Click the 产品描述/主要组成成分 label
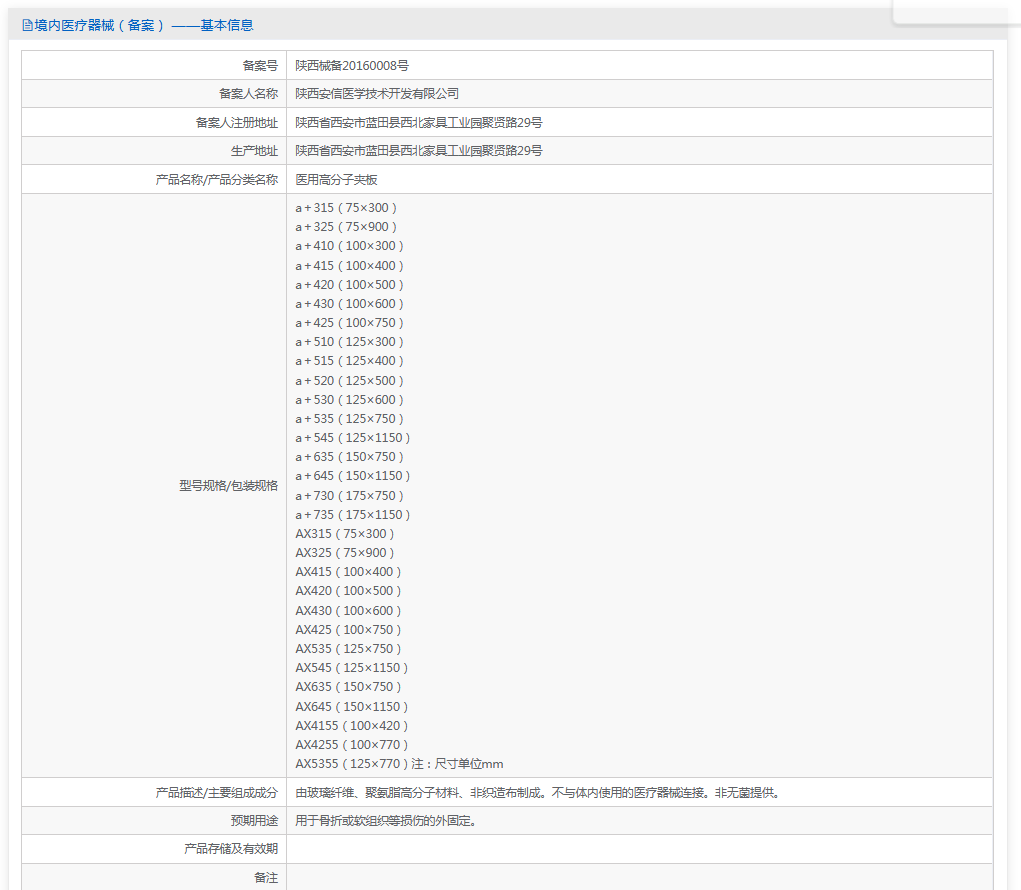 coord(216,793)
